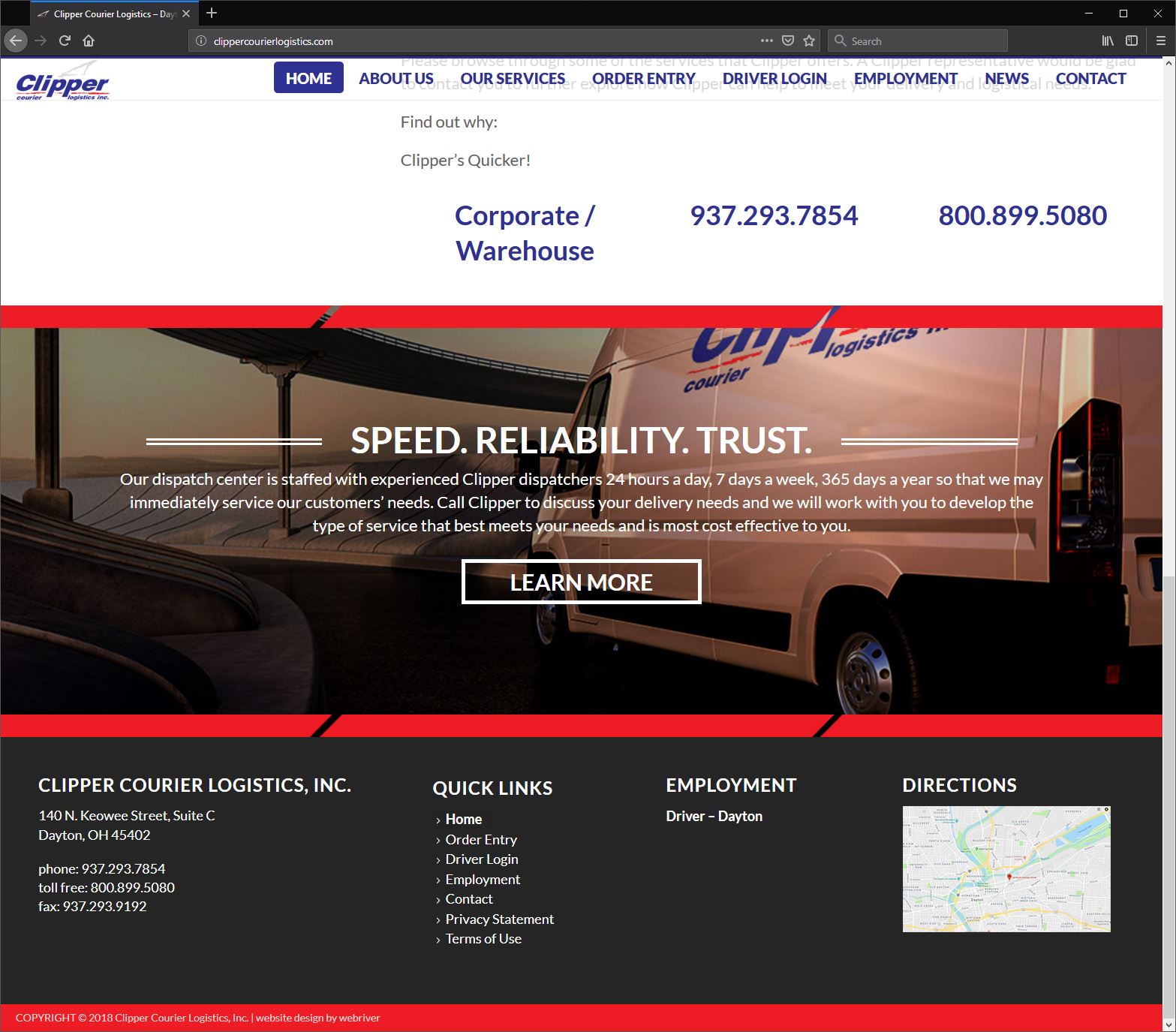Click the Find out why: text
1176x1032 pixels.
tap(449, 122)
